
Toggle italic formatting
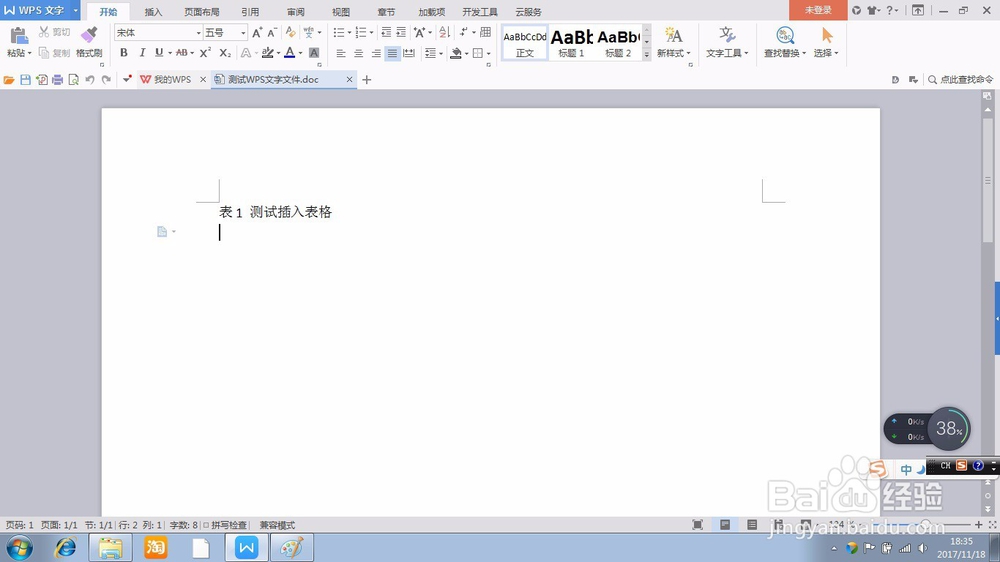(x=142, y=53)
